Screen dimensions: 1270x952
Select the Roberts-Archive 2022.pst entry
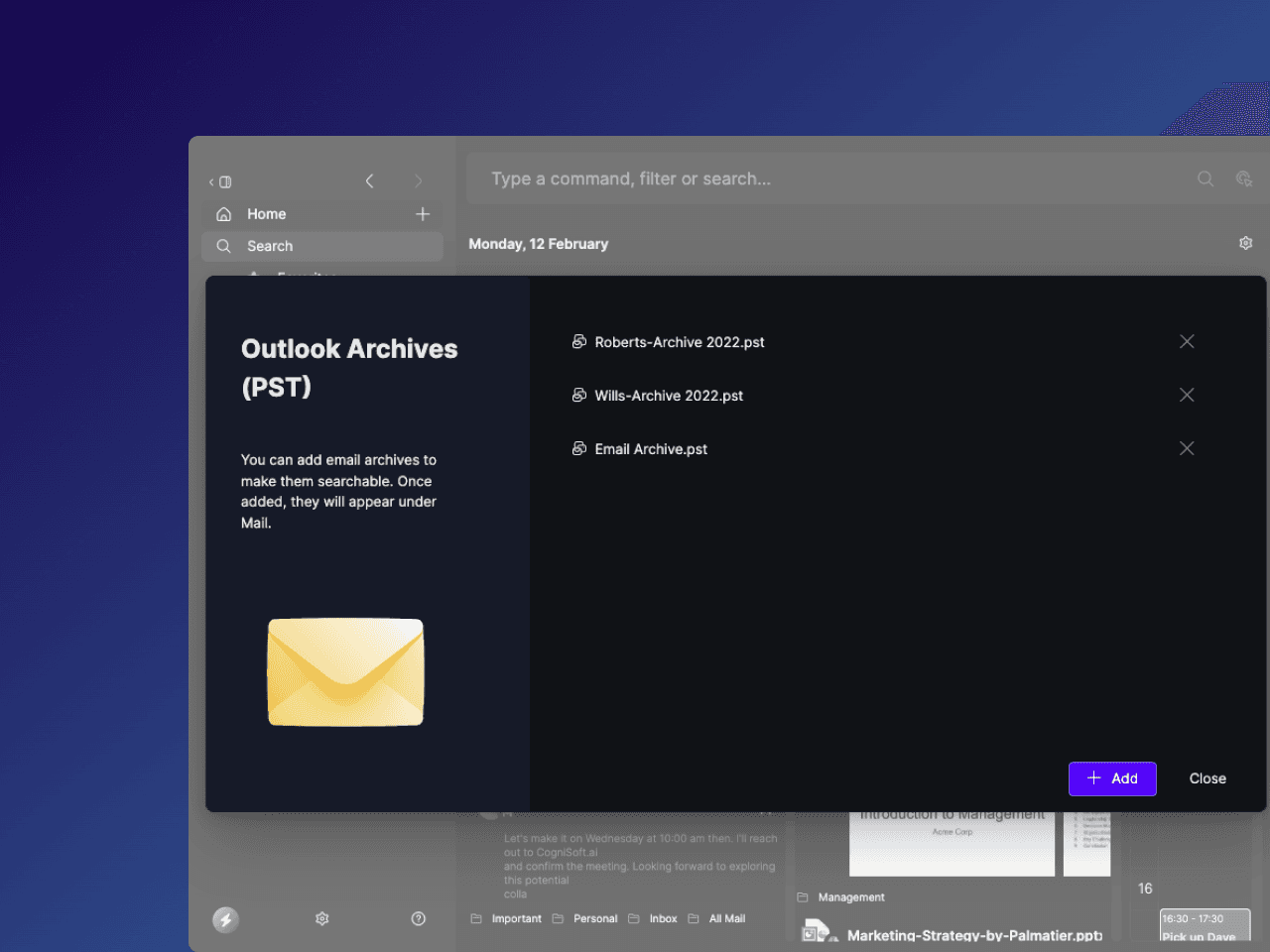680,342
